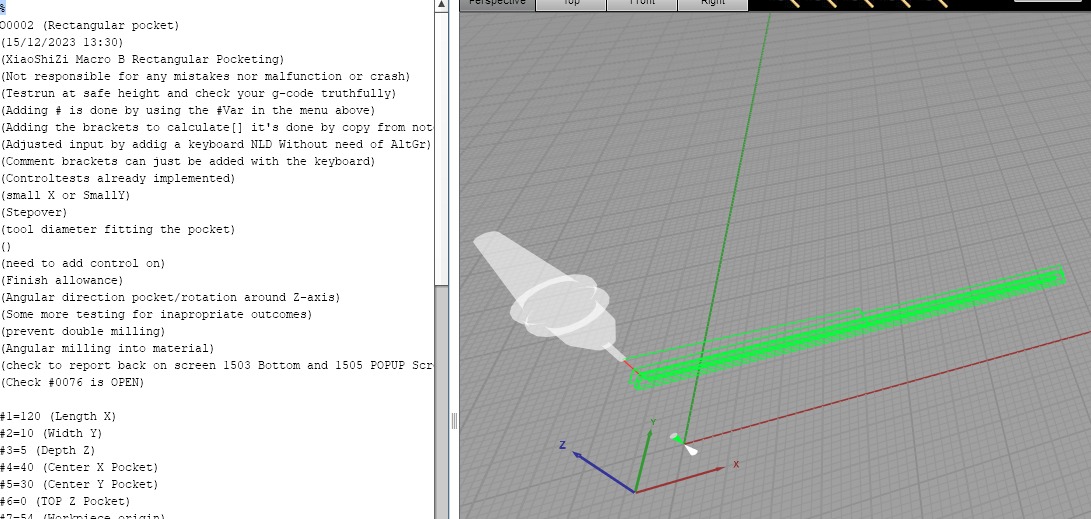The width and height of the screenshot is (1091, 519).
Task: Click the '(Stepover)' comment line
Action: pos(34,212)
